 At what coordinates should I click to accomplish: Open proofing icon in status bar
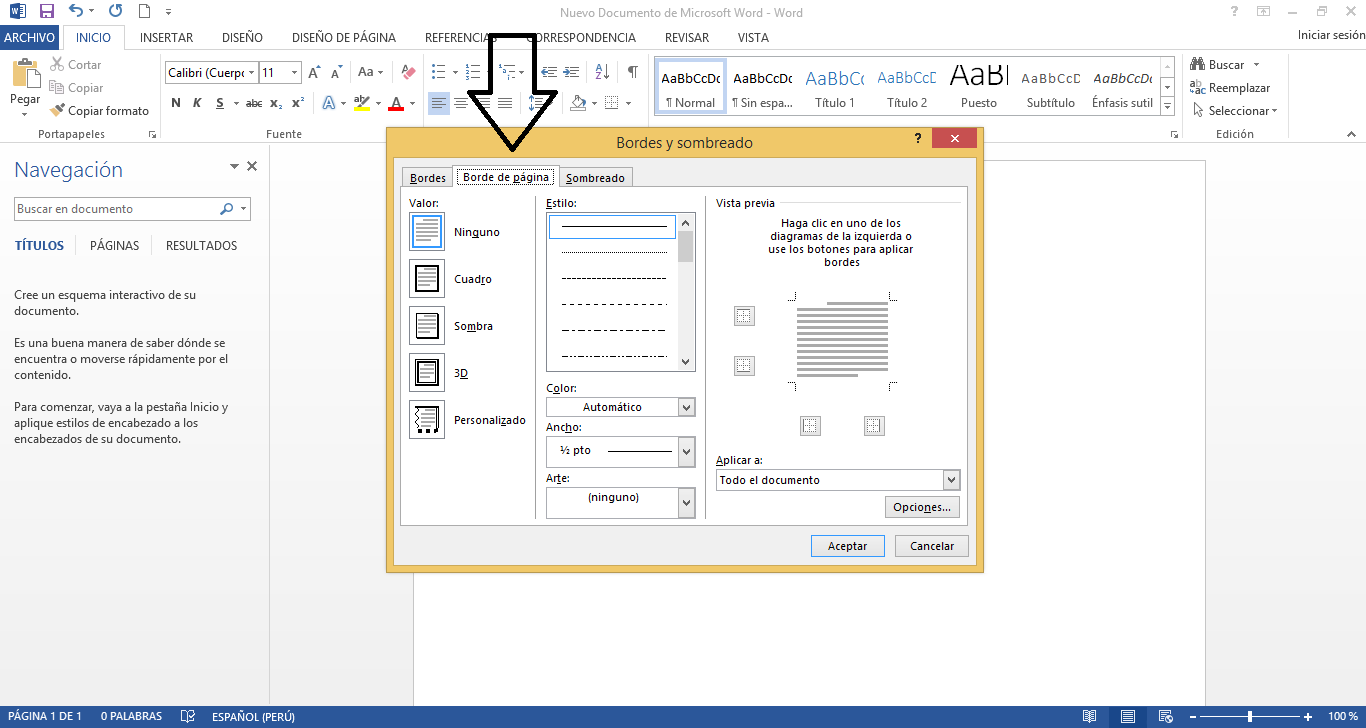click(x=187, y=717)
